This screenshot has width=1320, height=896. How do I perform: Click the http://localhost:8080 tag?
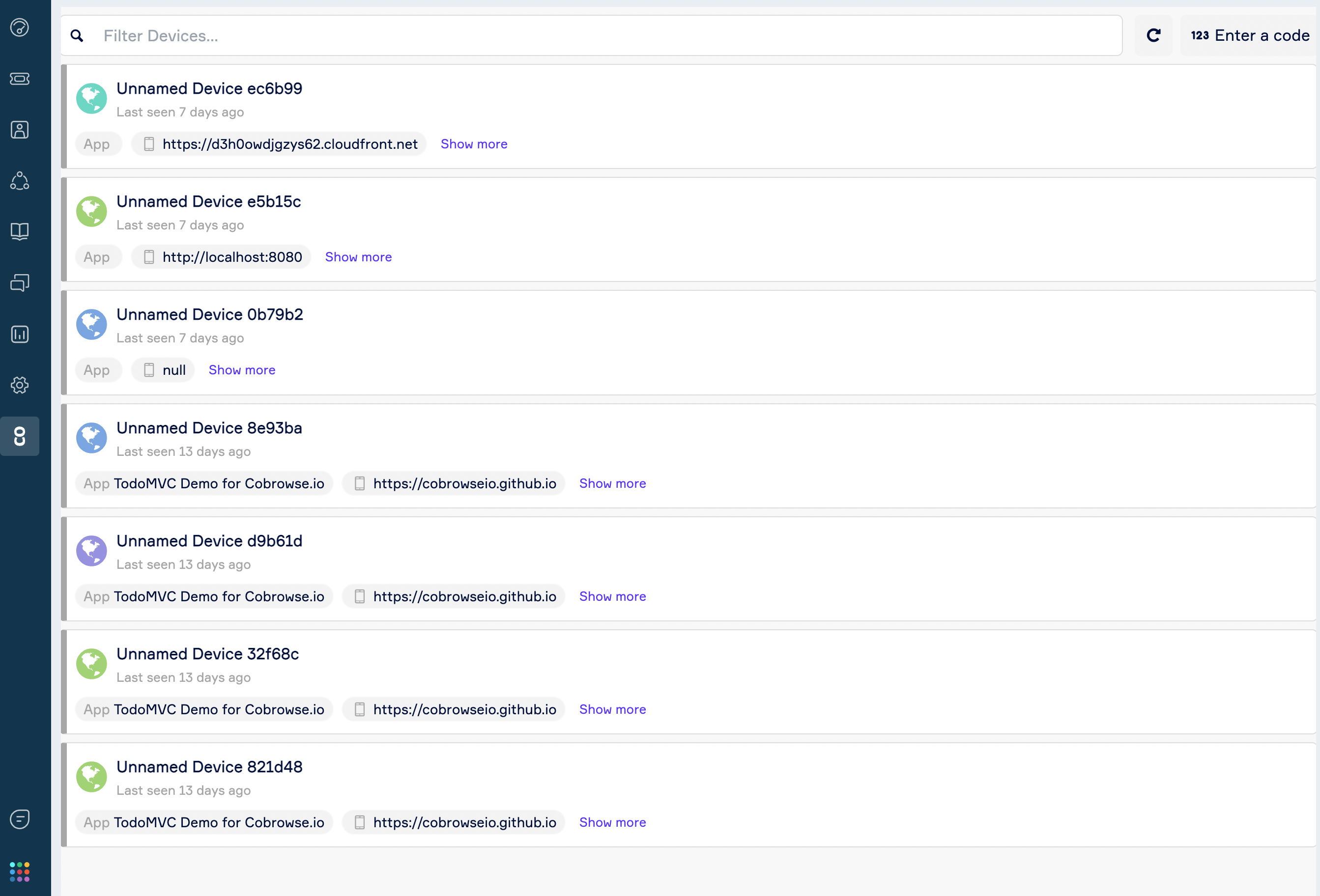(221, 256)
